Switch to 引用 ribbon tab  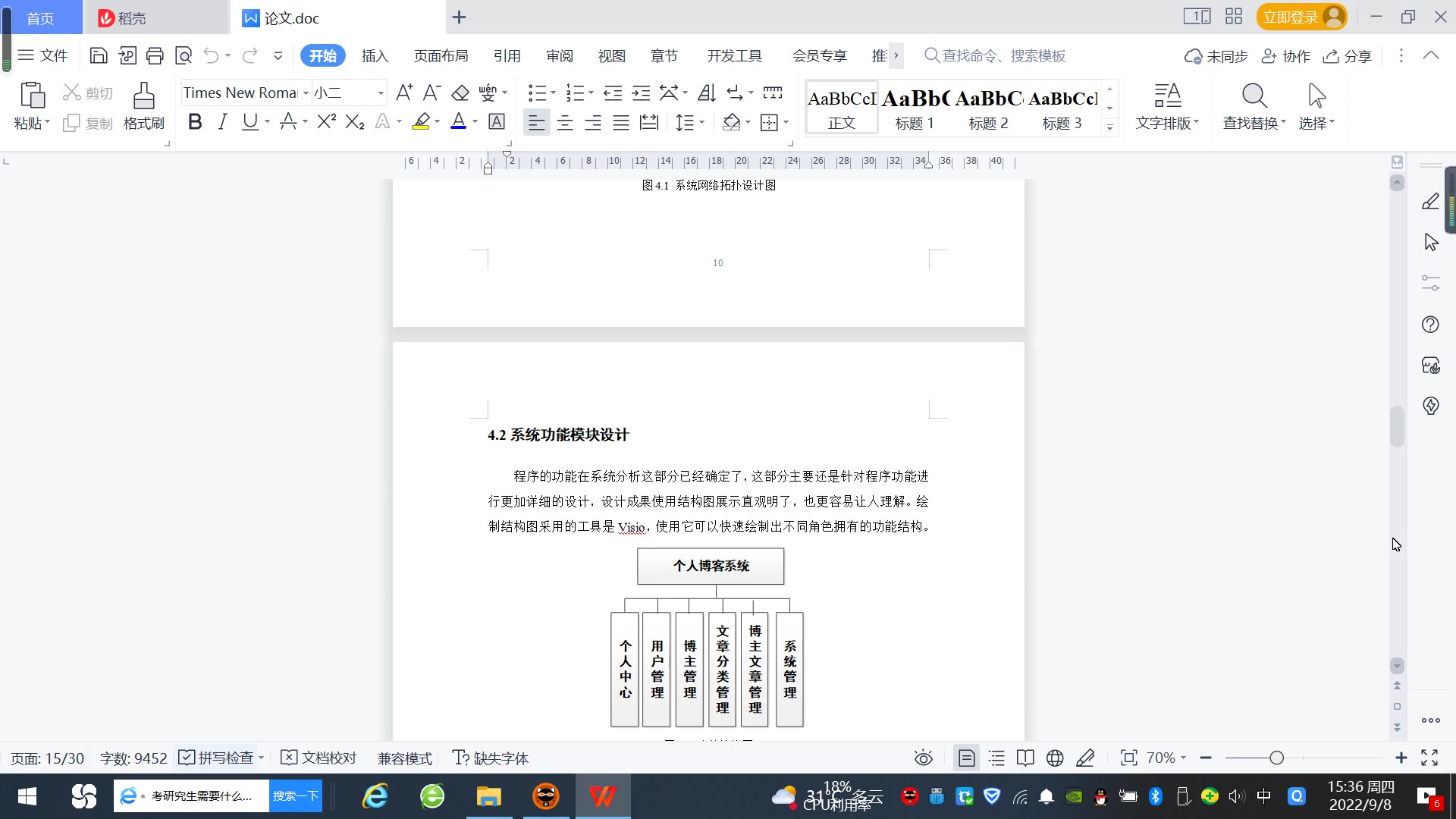coord(507,55)
